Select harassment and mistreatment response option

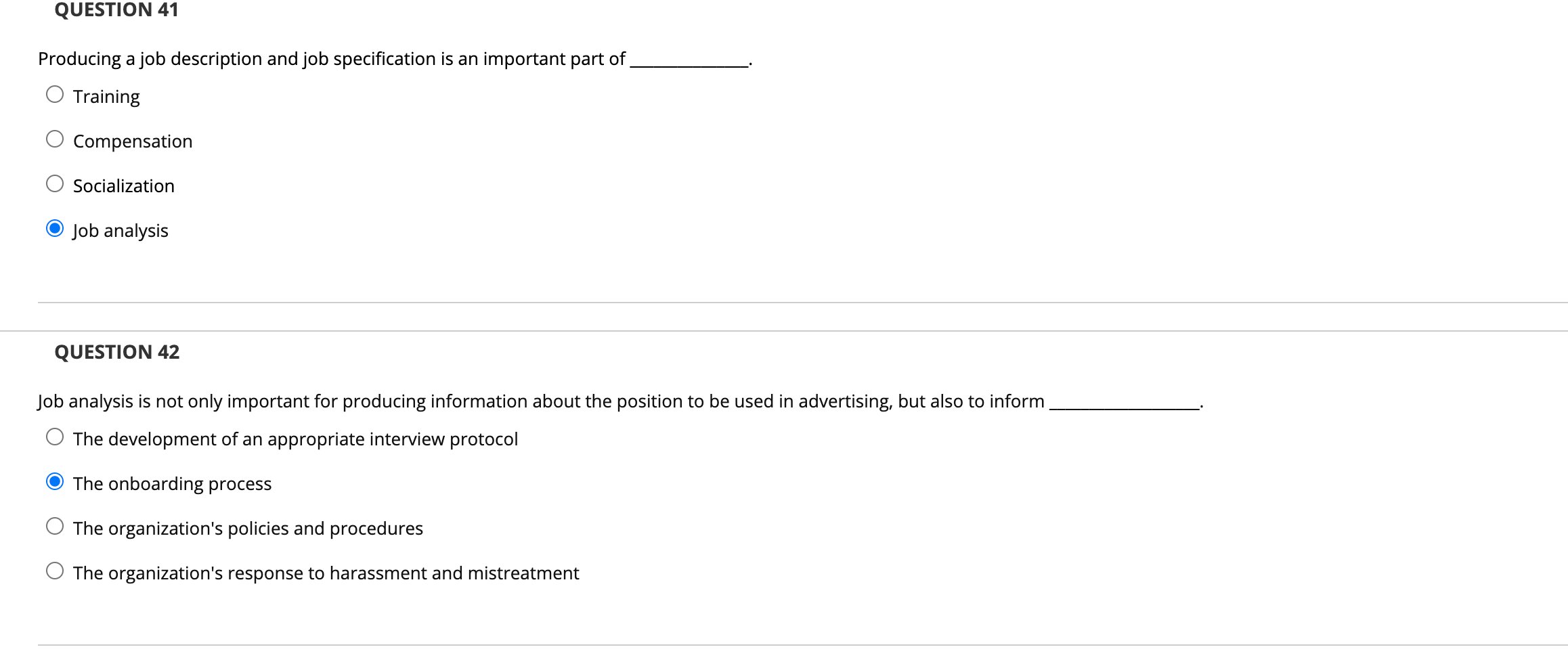55,571
